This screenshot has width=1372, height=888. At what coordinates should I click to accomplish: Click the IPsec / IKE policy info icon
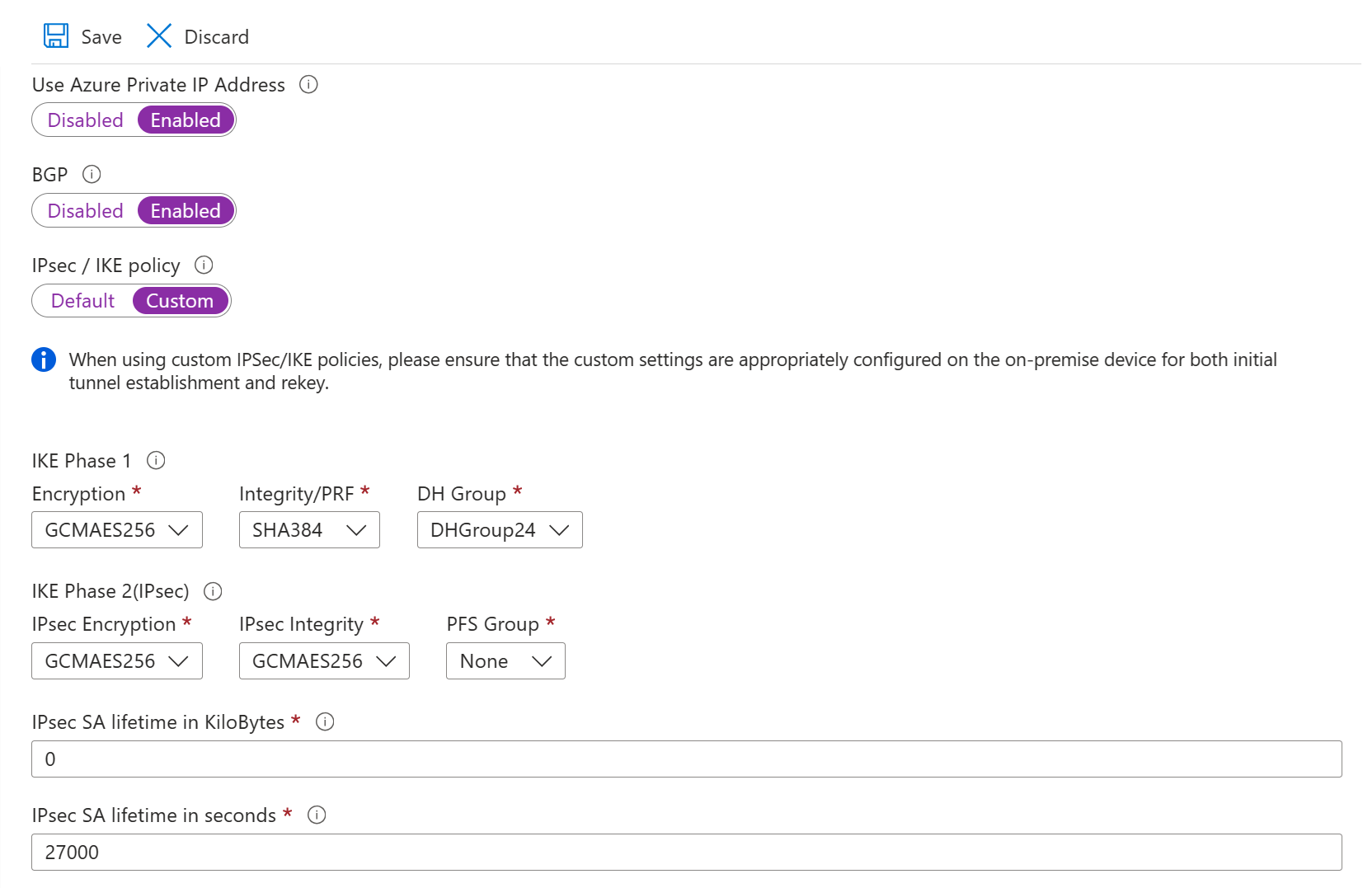[x=204, y=265]
